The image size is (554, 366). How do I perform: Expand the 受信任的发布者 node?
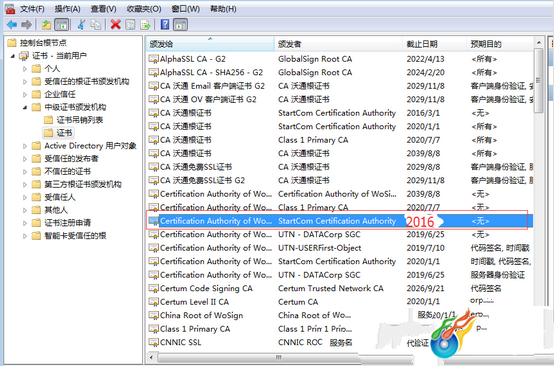(x=25, y=159)
